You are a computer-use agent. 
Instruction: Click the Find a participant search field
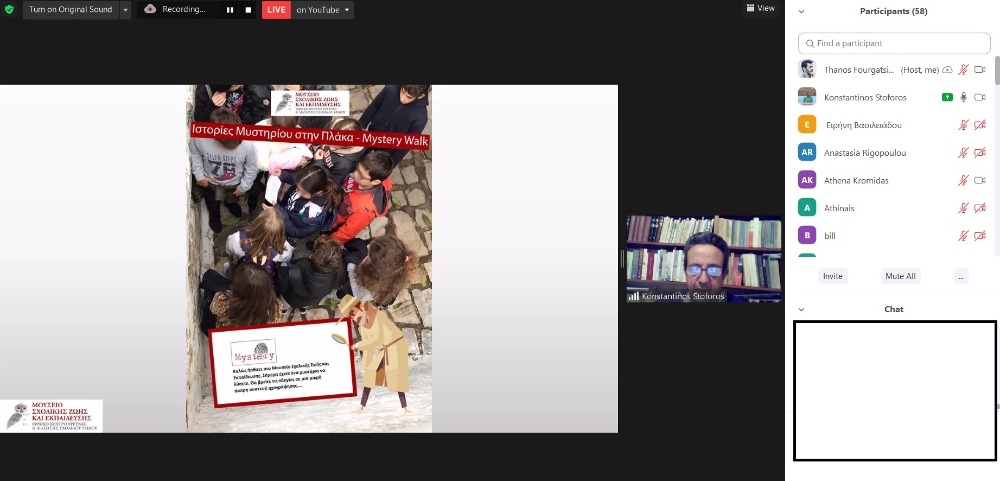[x=895, y=43]
